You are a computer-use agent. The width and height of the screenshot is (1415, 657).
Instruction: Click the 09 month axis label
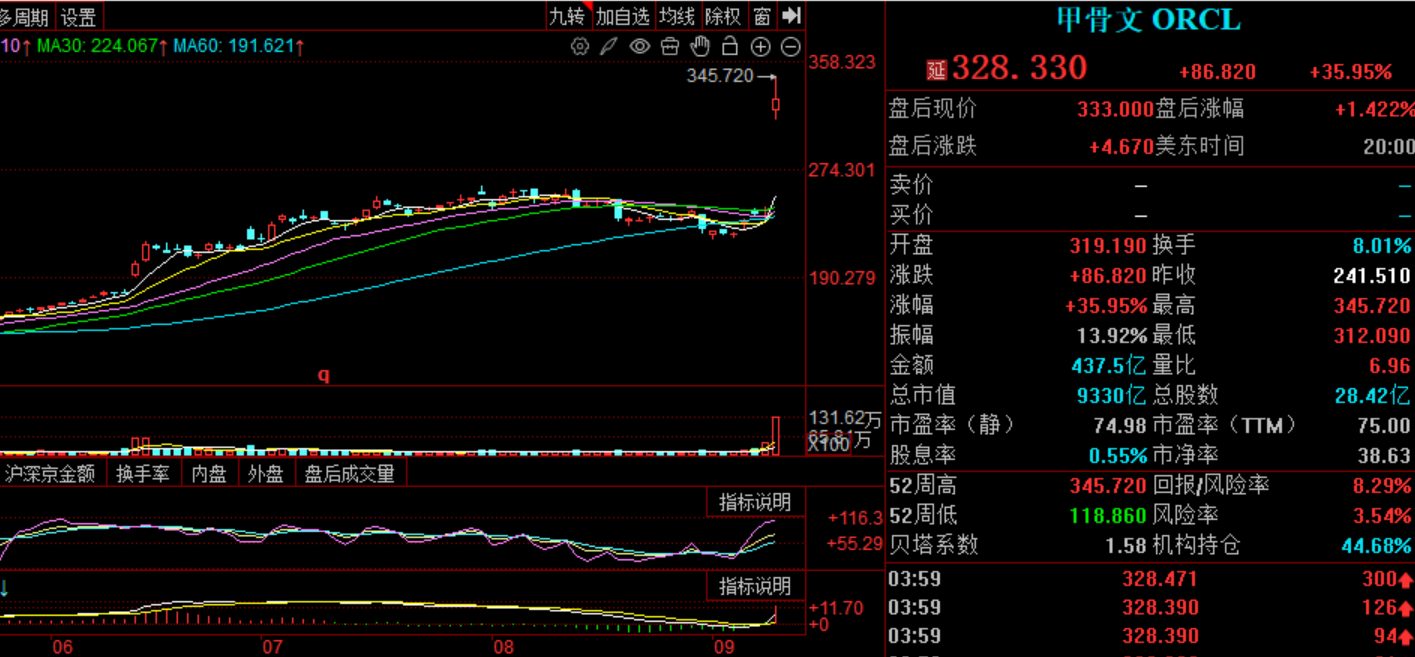[726, 646]
